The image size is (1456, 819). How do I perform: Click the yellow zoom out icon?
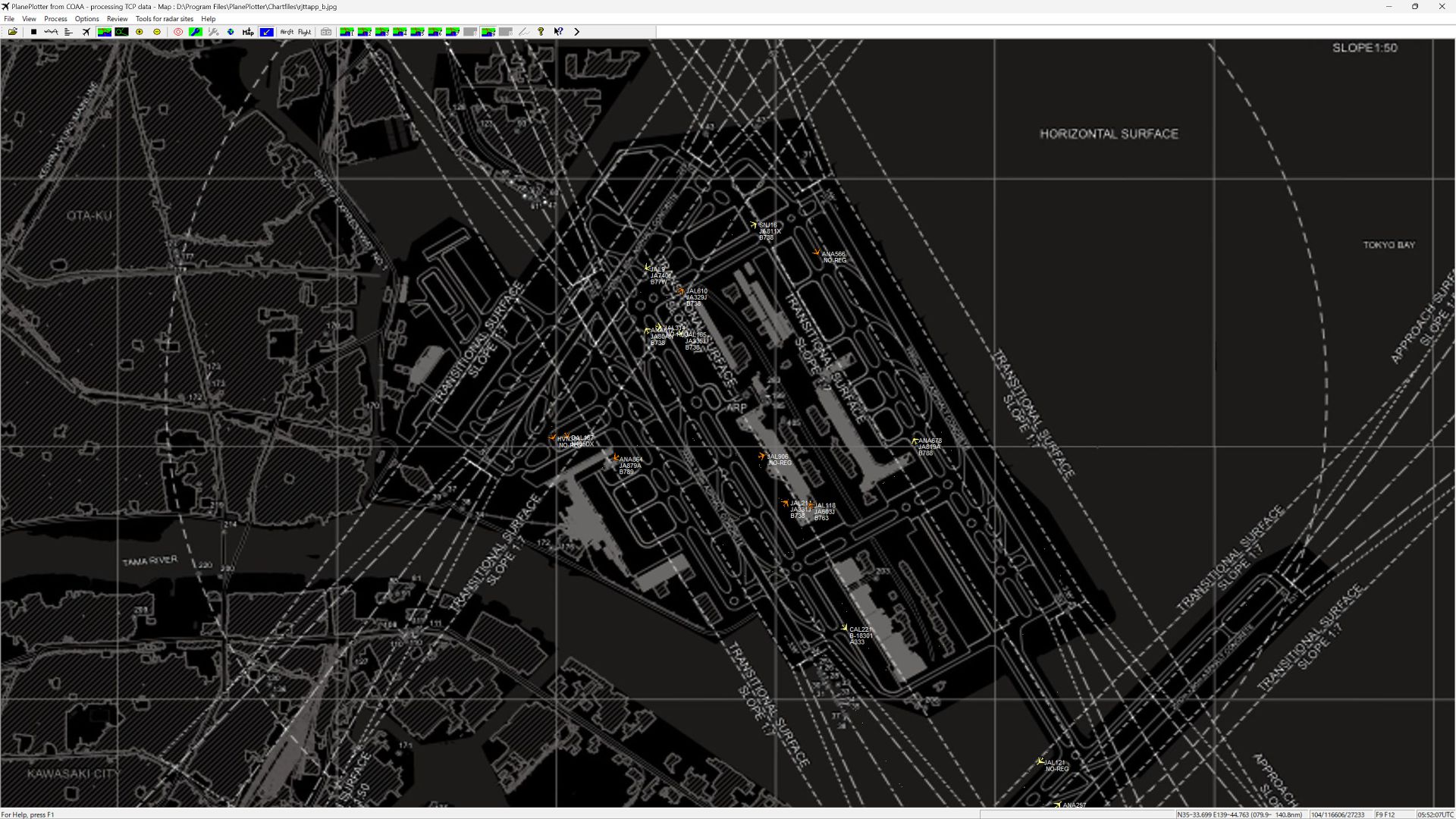[x=157, y=32]
